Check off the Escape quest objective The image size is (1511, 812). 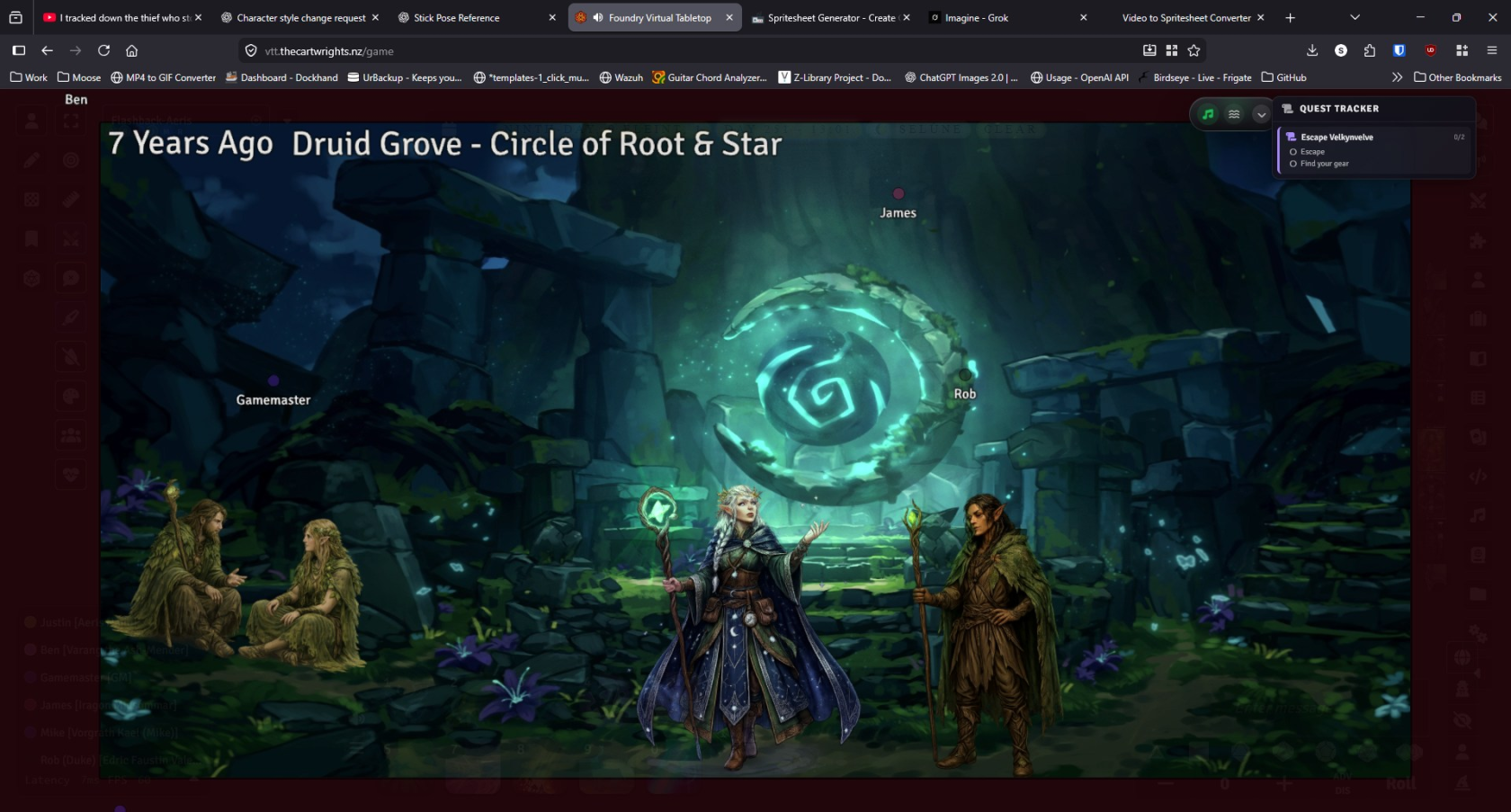(x=1293, y=152)
